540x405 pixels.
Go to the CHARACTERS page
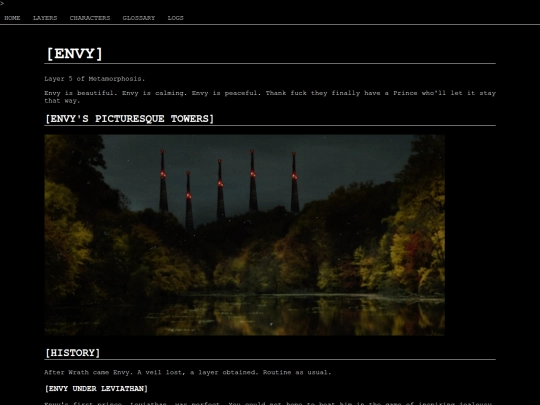[x=90, y=18]
